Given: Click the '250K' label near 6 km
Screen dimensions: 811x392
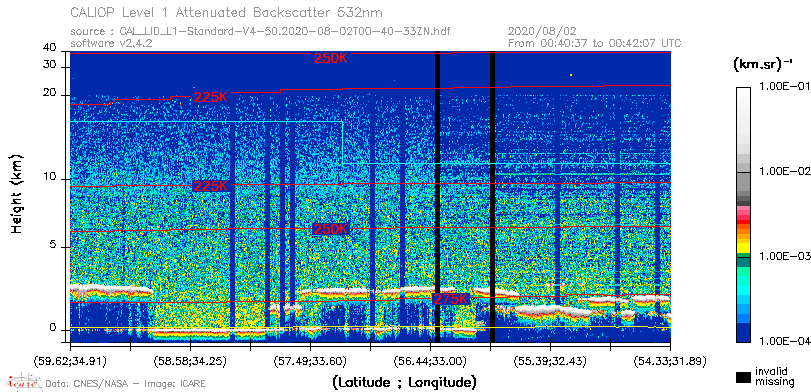Looking at the screenshot, I should click(331, 229).
